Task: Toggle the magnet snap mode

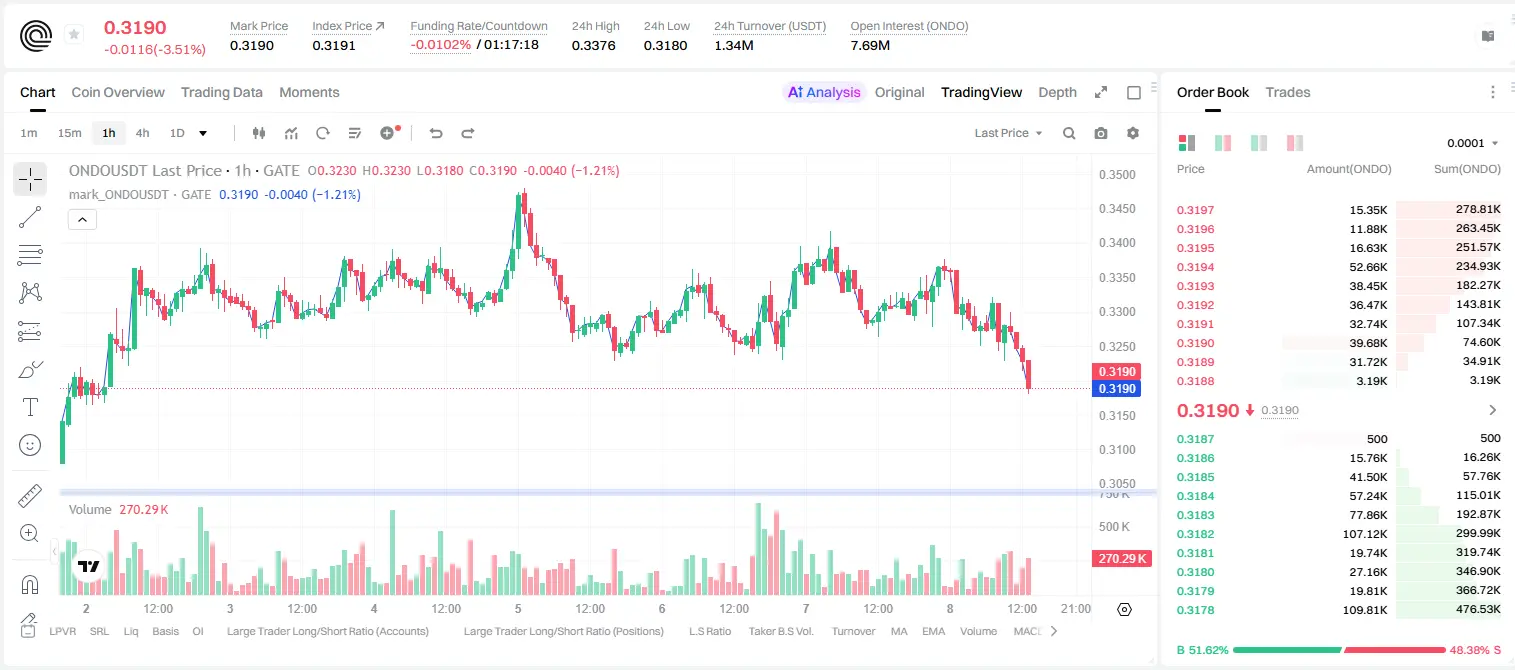Action: (30, 584)
